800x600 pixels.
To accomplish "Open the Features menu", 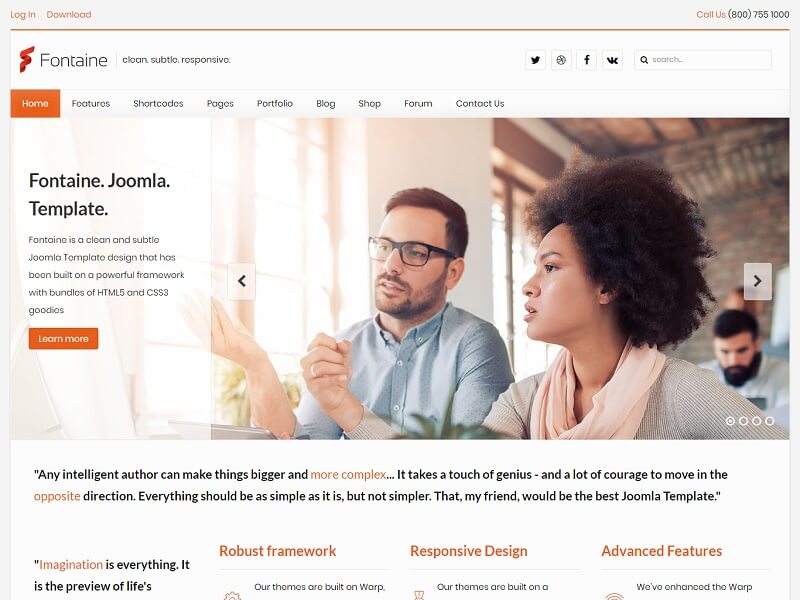I will click(91, 104).
